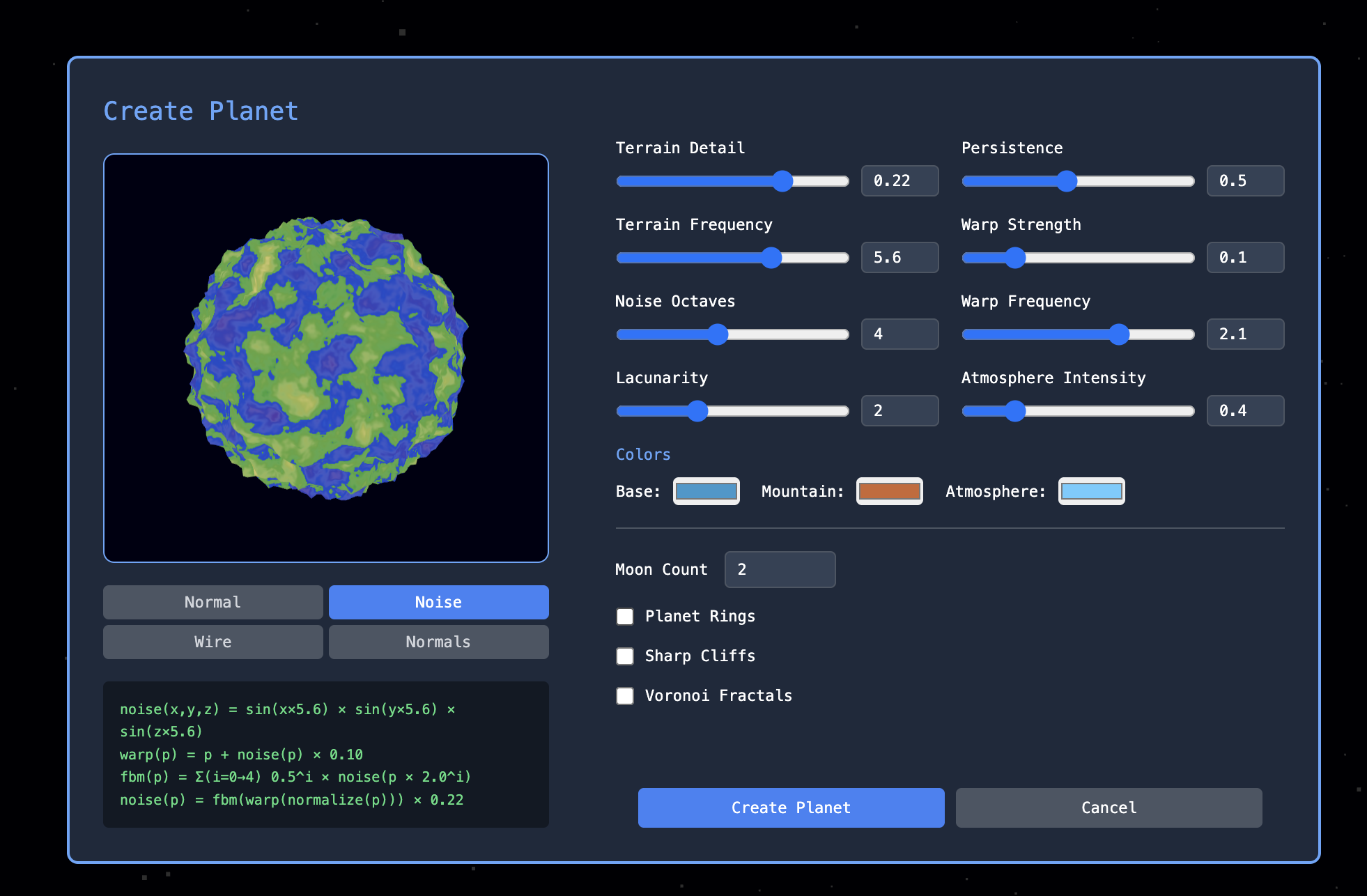The height and width of the screenshot is (896, 1367).
Task: Open the Base color swatch
Action: tap(706, 491)
